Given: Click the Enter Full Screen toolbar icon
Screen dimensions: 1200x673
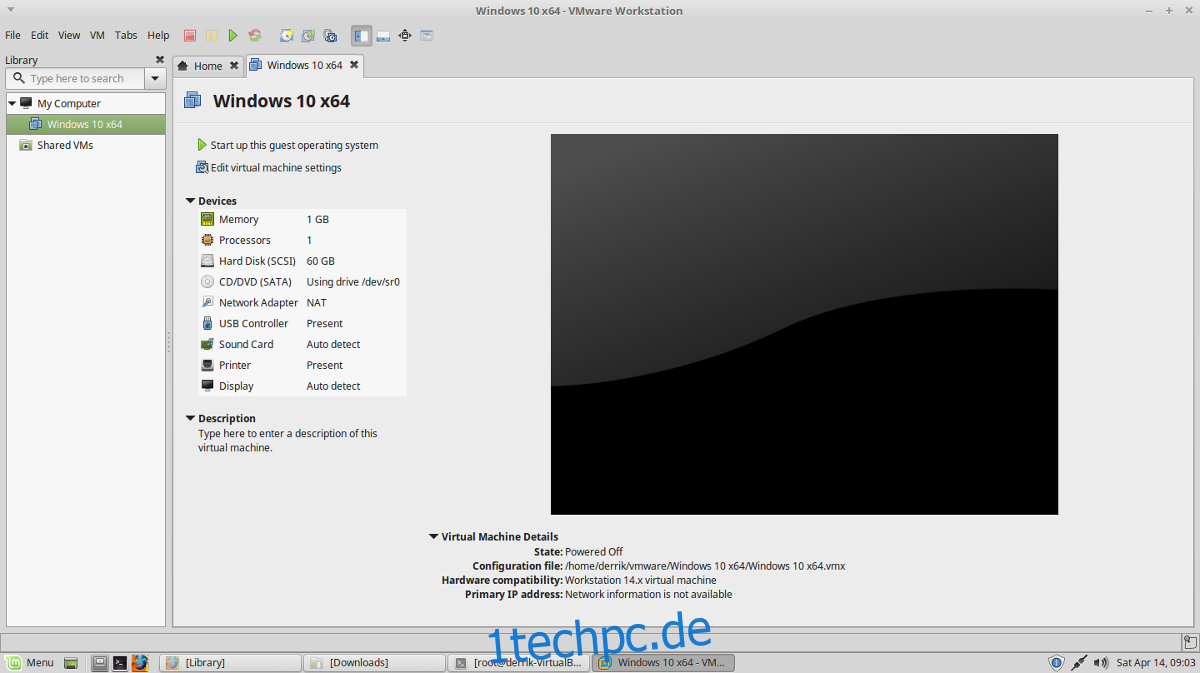Looking at the screenshot, I should pyautogui.click(x=405, y=35).
